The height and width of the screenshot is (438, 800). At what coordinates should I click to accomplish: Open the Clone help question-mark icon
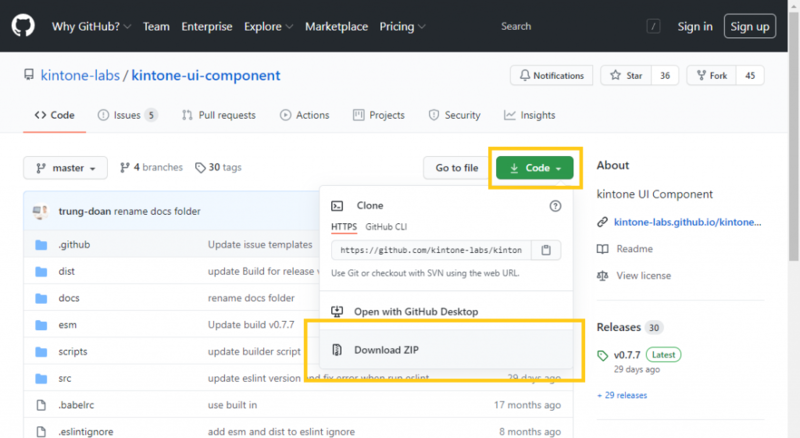tap(555, 206)
